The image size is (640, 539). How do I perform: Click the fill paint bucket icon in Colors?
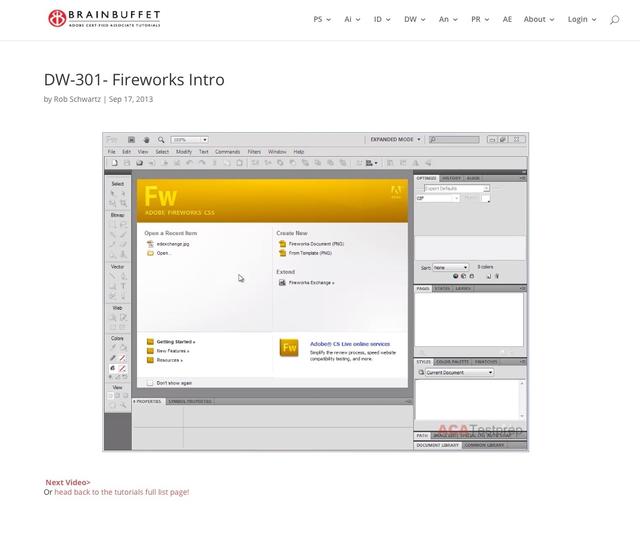pyautogui.click(x=113, y=368)
